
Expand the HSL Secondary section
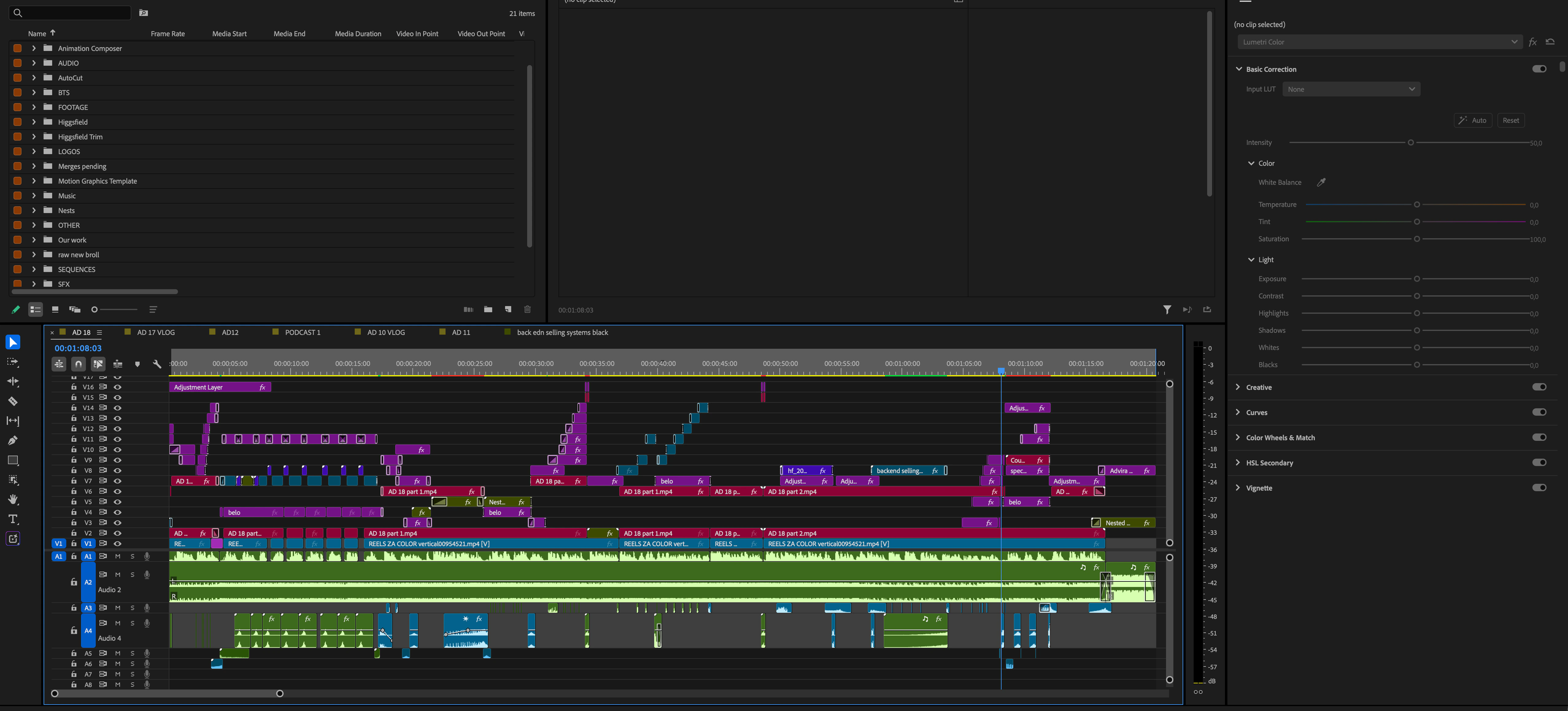pyautogui.click(x=1238, y=462)
